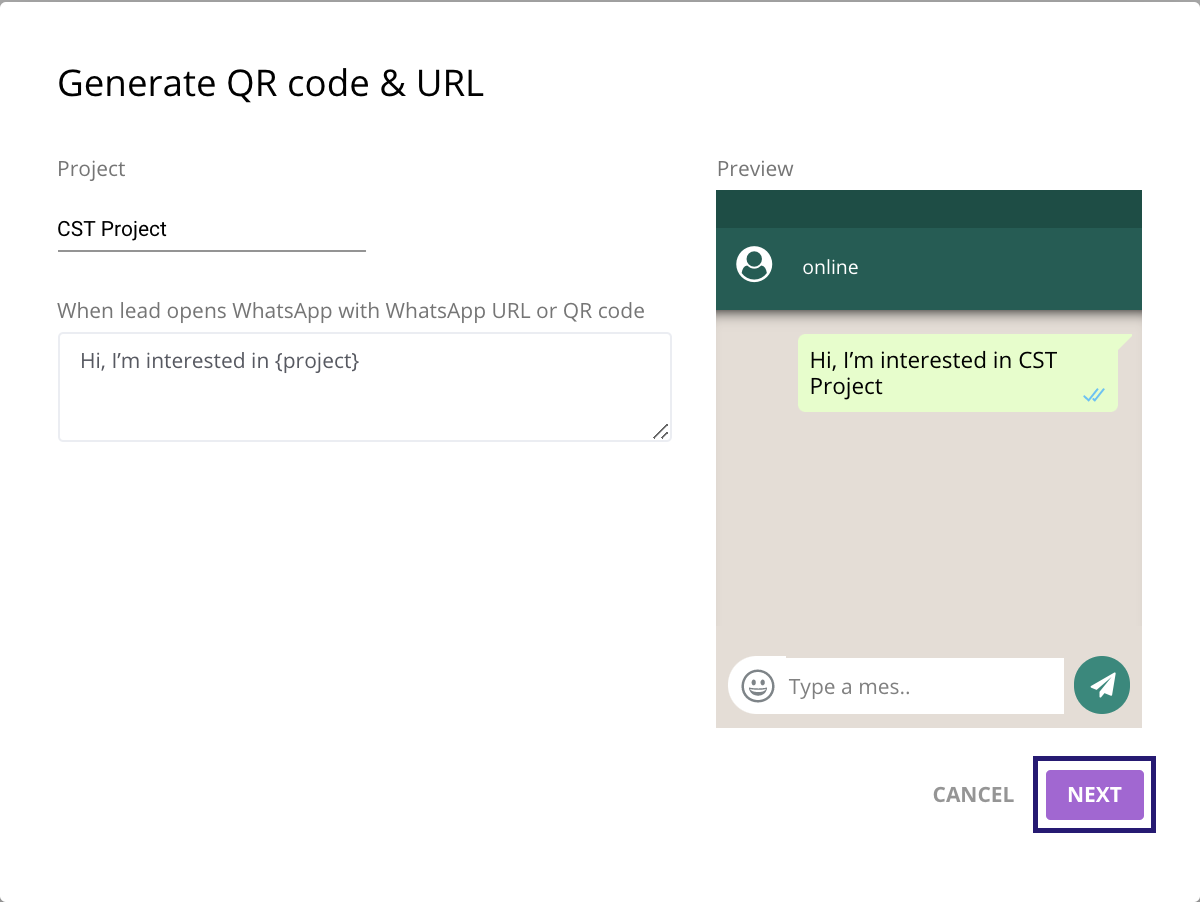Click the empty chat background in preview
Screen dimensions: 1200x902
[928, 540]
